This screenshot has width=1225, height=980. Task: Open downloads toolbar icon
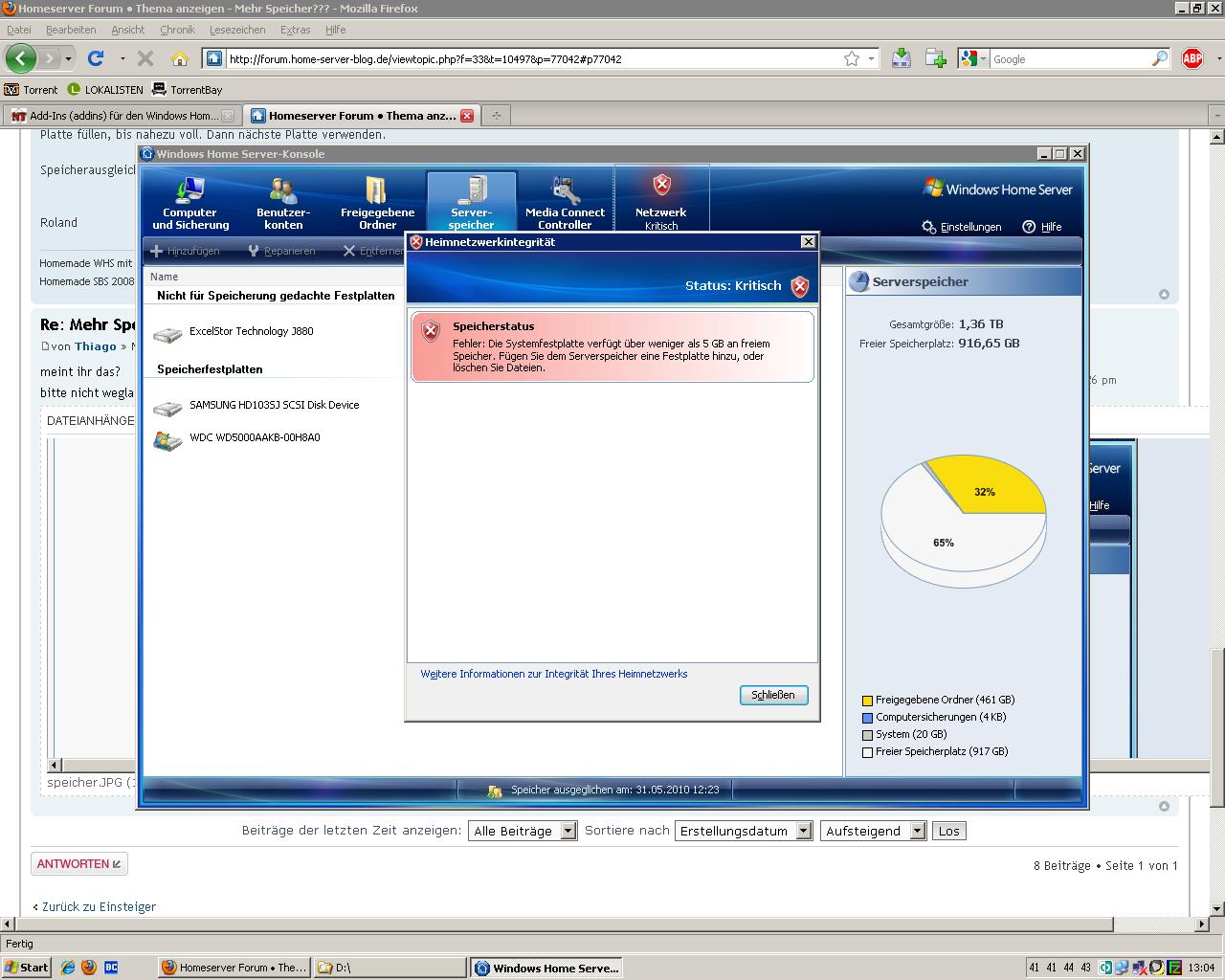pos(902,58)
